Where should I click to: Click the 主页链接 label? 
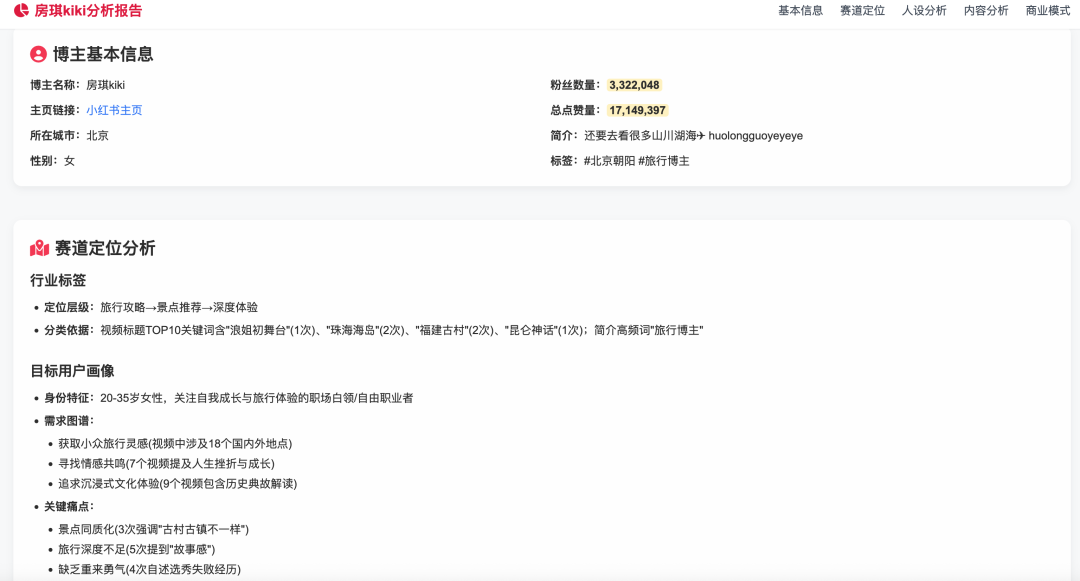pyautogui.click(x=55, y=110)
